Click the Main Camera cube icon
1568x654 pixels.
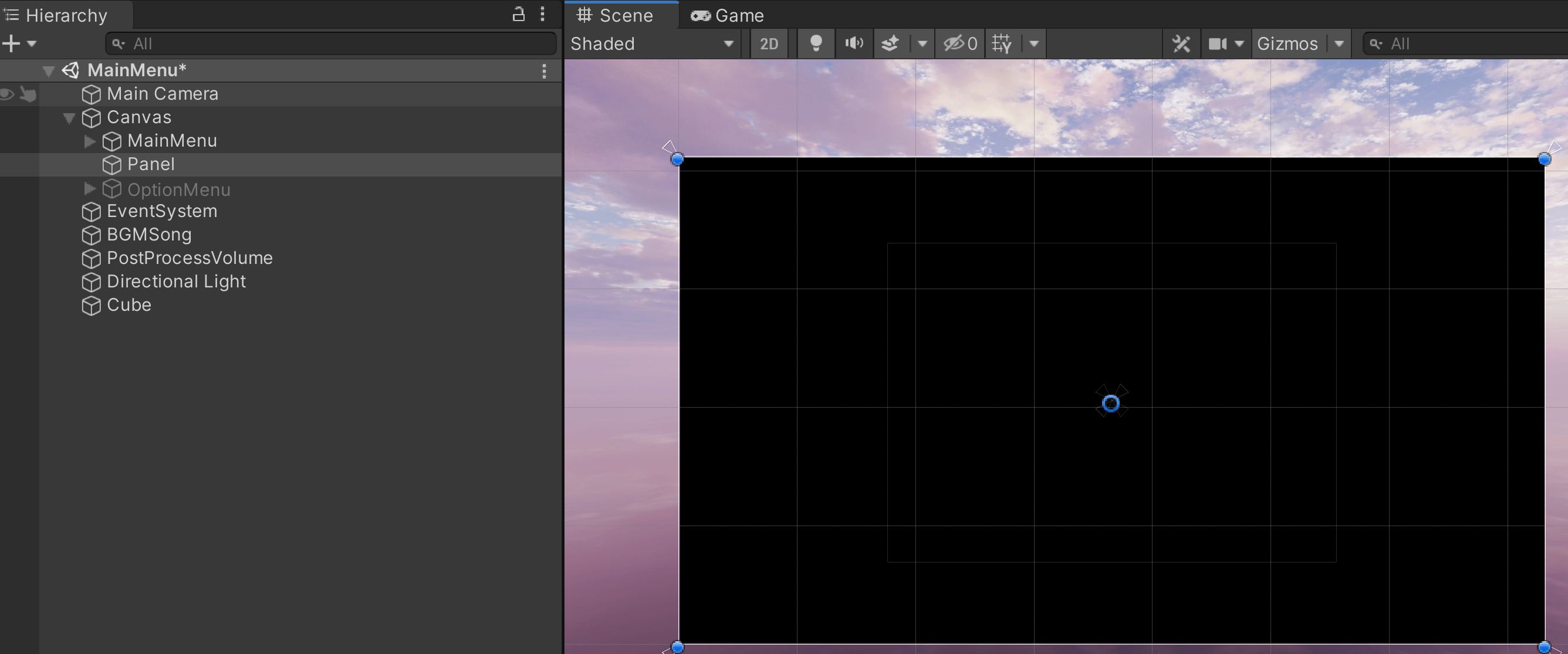[x=92, y=94]
